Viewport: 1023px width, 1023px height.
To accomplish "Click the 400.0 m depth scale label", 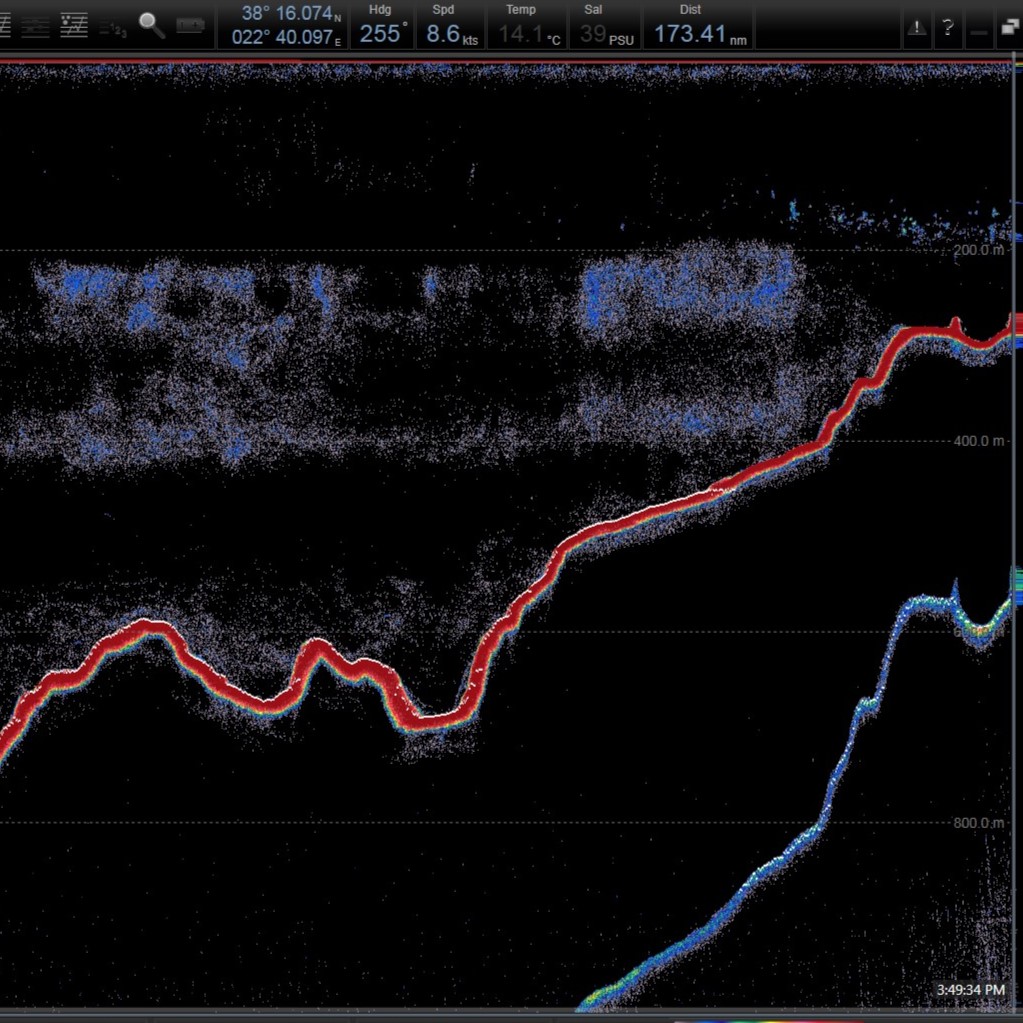I will pos(978,441).
